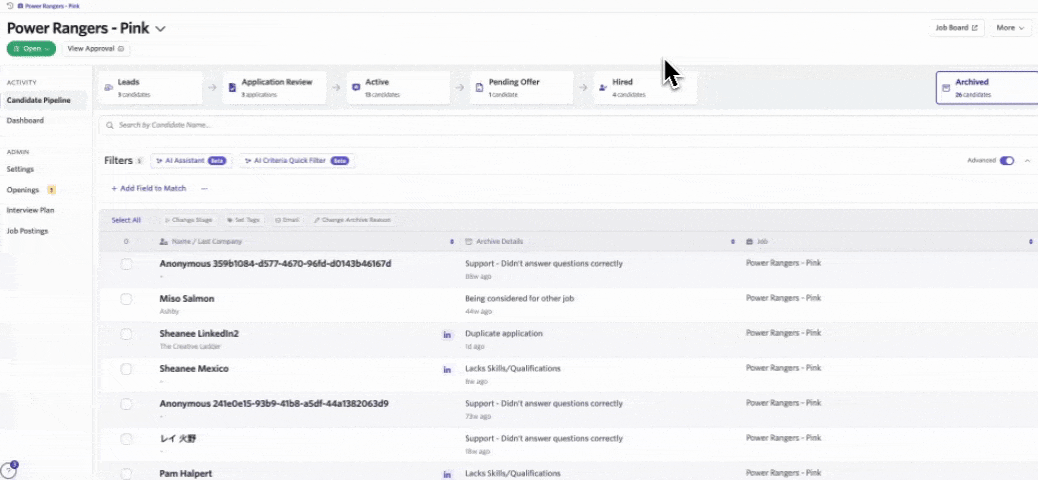Click the history icon beside the breadcrumb

[9, 5]
